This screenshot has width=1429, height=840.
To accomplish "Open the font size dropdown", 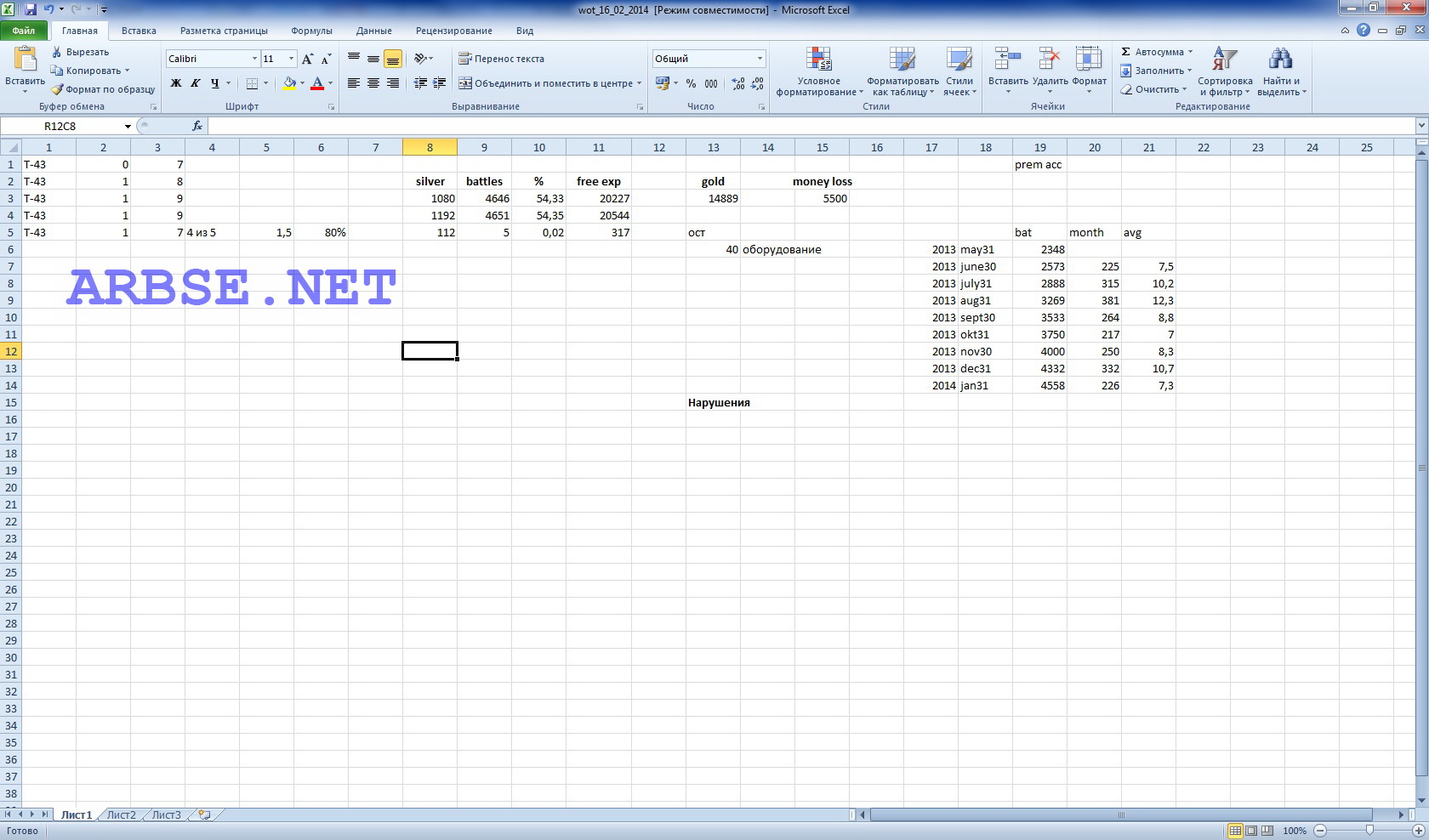I will tap(291, 59).
